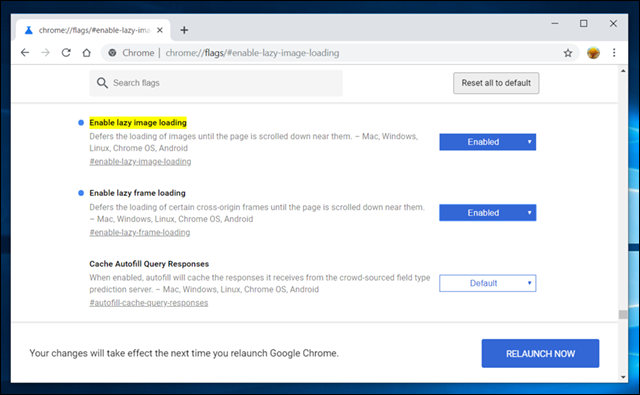Follow the #enable-lazy-frame-loading link
The width and height of the screenshot is (640, 395).
click(x=140, y=232)
